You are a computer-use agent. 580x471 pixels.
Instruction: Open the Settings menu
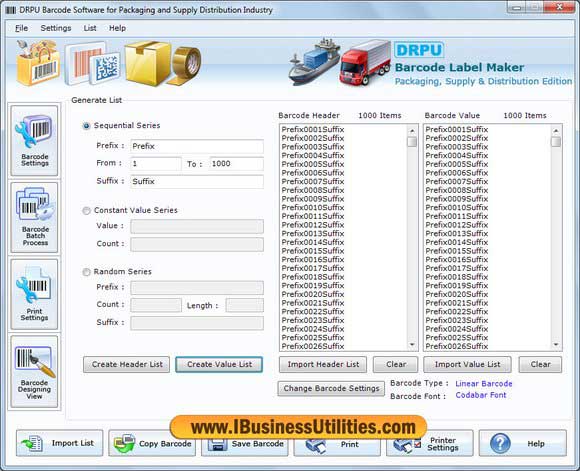pos(56,28)
